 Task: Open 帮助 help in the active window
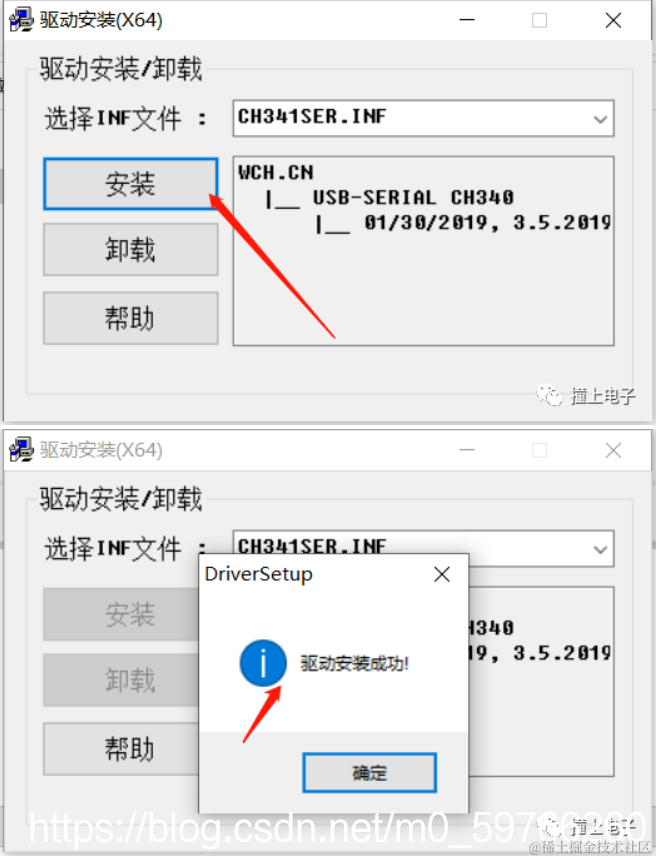pos(131,318)
